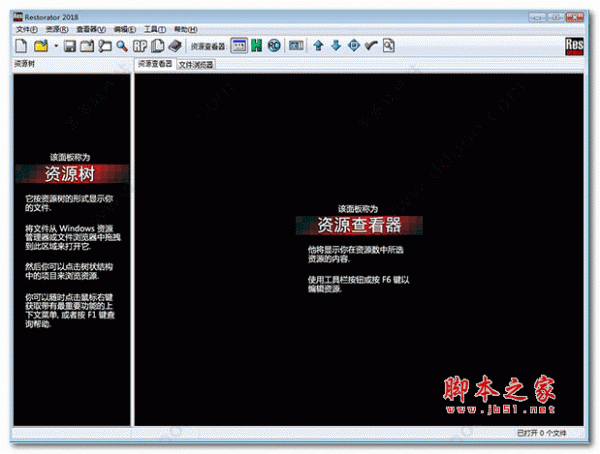Image resolution: width=600 pixels, height=454 pixels.
Task: Click the 已打开 0 个文件 status text
Action: [x=541, y=433]
